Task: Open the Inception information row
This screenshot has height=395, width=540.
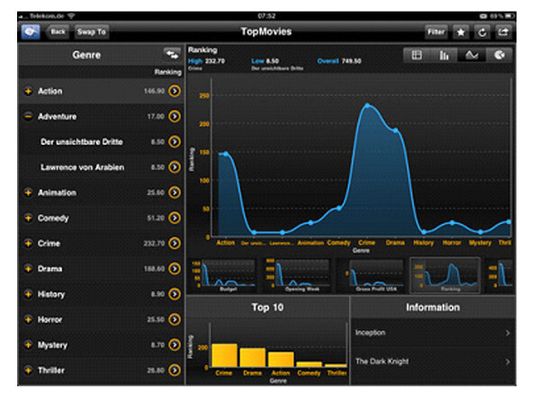Action: 433,333
